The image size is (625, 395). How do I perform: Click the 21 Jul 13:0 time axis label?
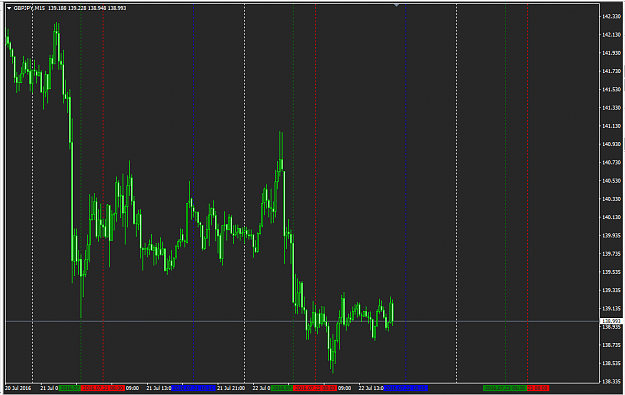pyautogui.click(x=159, y=388)
